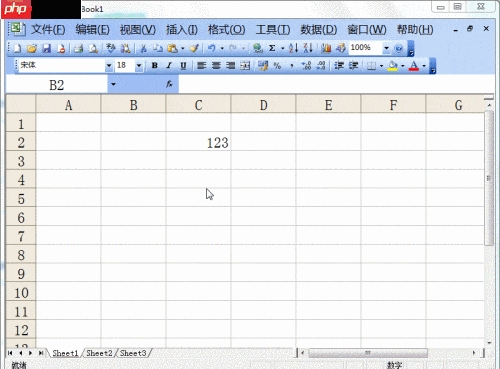
Task: Open the font size dropdown
Action: [x=139, y=66]
